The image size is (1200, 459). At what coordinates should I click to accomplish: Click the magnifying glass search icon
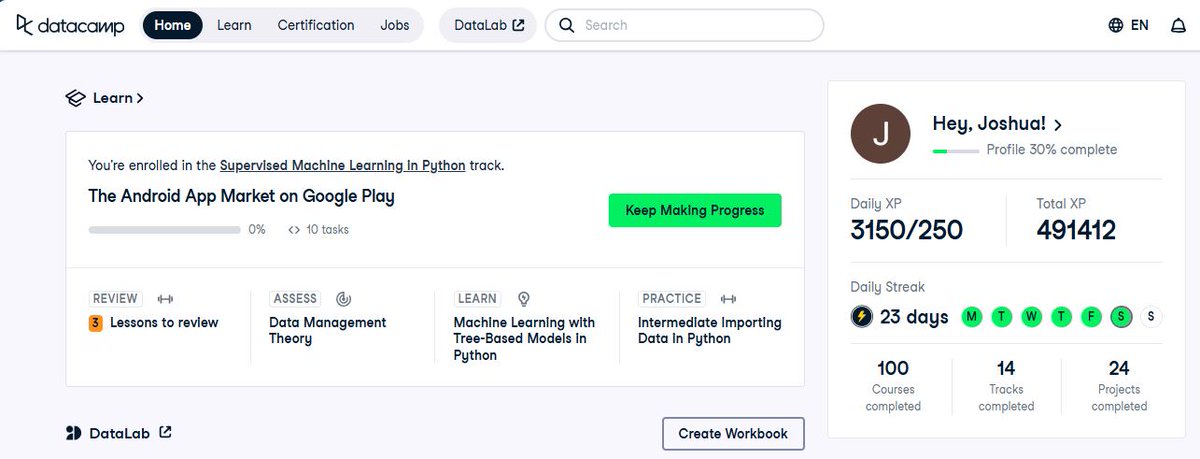click(x=567, y=25)
